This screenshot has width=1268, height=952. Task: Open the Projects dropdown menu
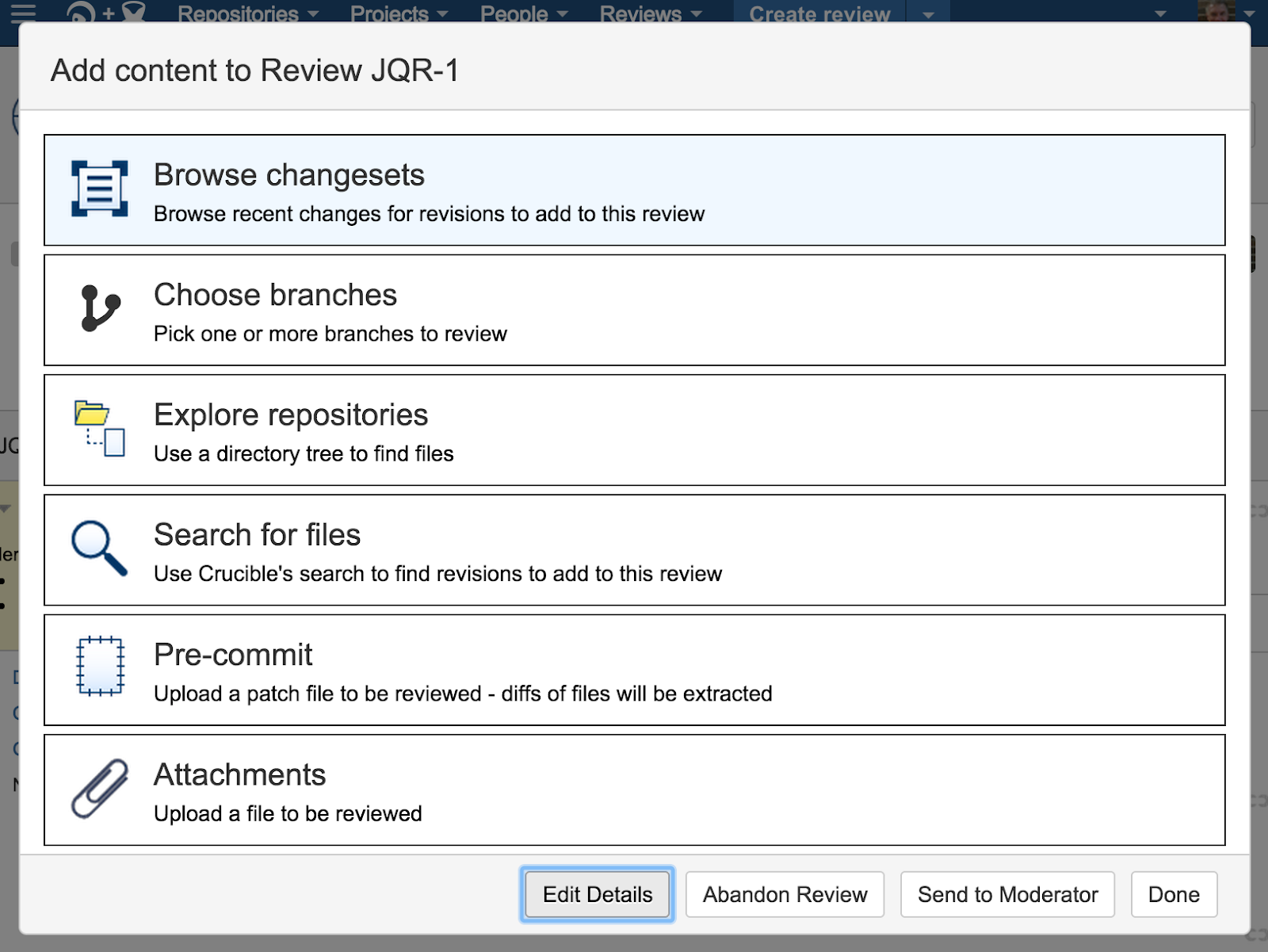[x=399, y=13]
